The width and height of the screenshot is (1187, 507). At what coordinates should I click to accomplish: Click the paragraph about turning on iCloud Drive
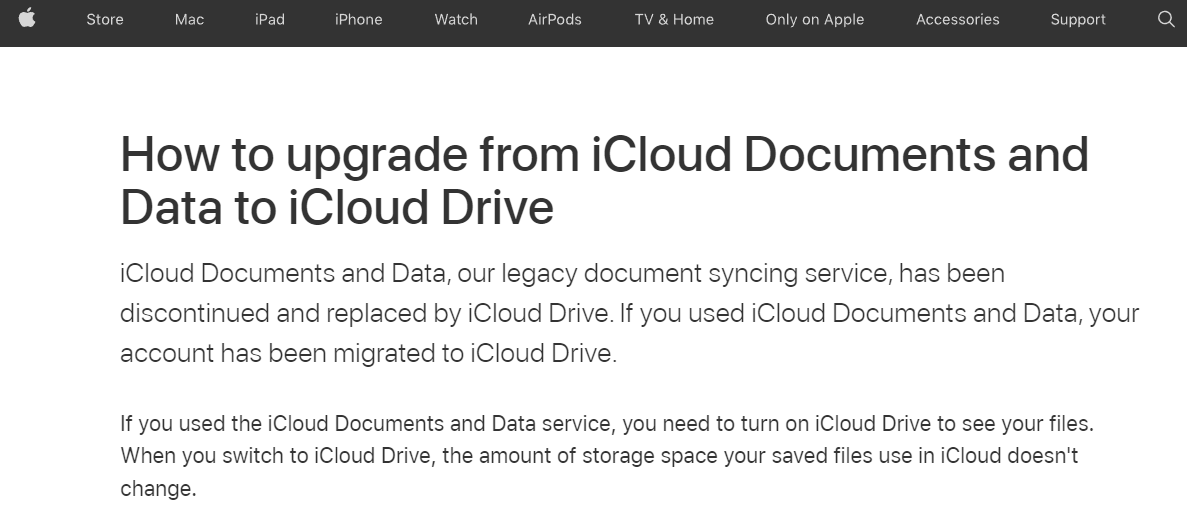(x=607, y=456)
